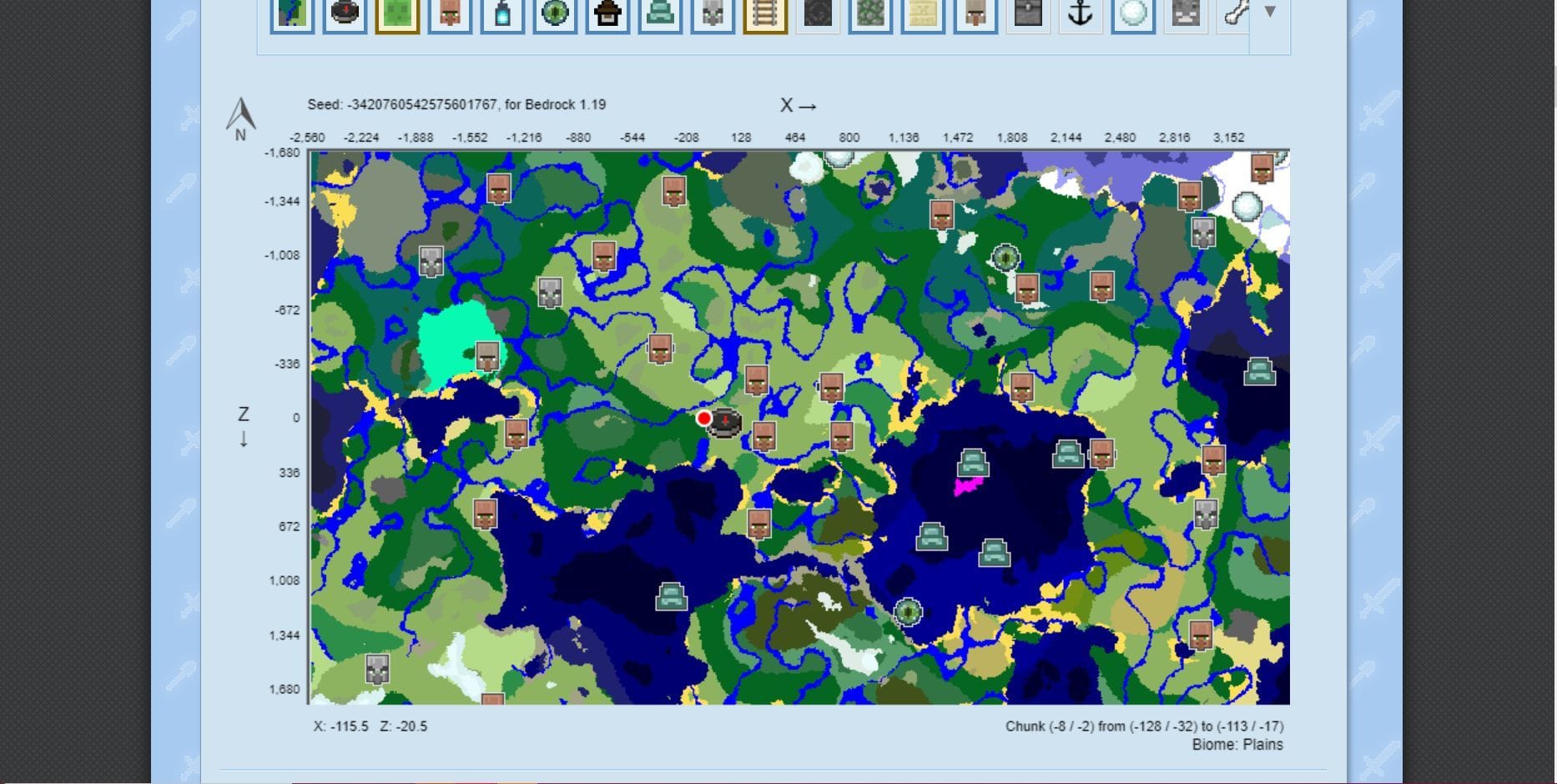Click the Ocean Monument icon in toolbar
Image resolution: width=1557 pixels, height=784 pixels.
click(660, 14)
